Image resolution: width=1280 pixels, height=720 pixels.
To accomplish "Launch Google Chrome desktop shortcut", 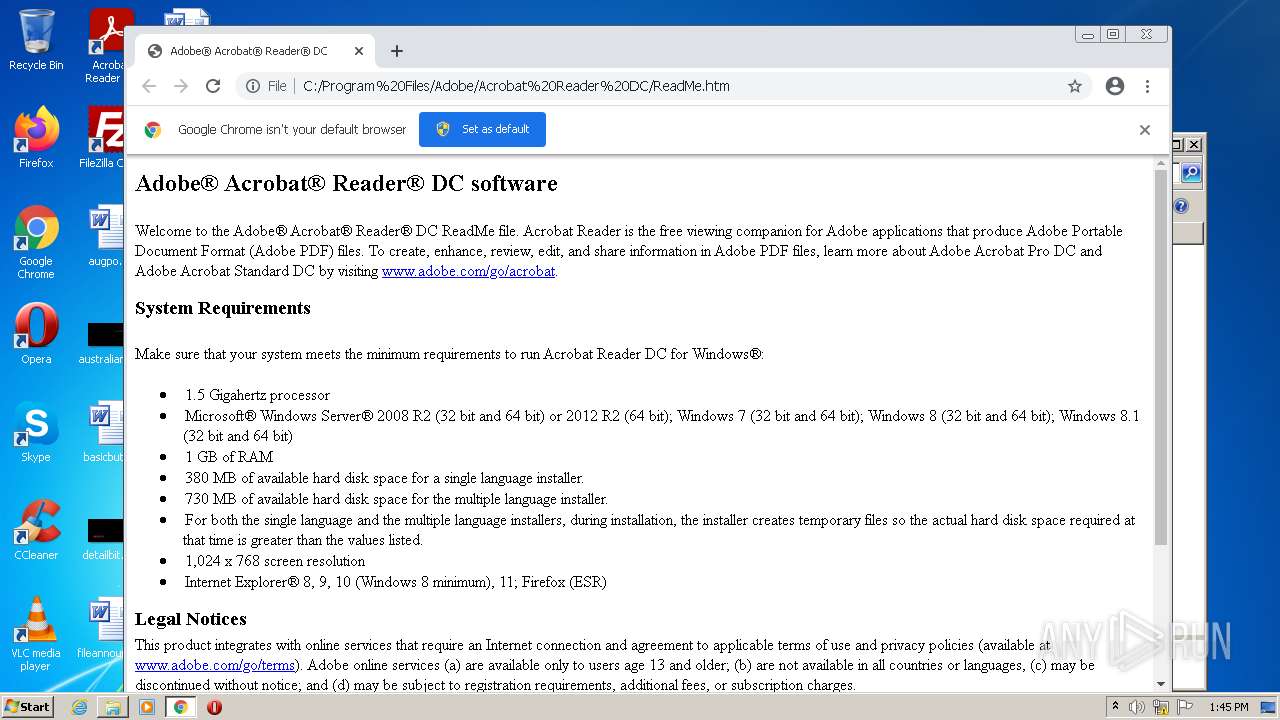I will pos(36,242).
